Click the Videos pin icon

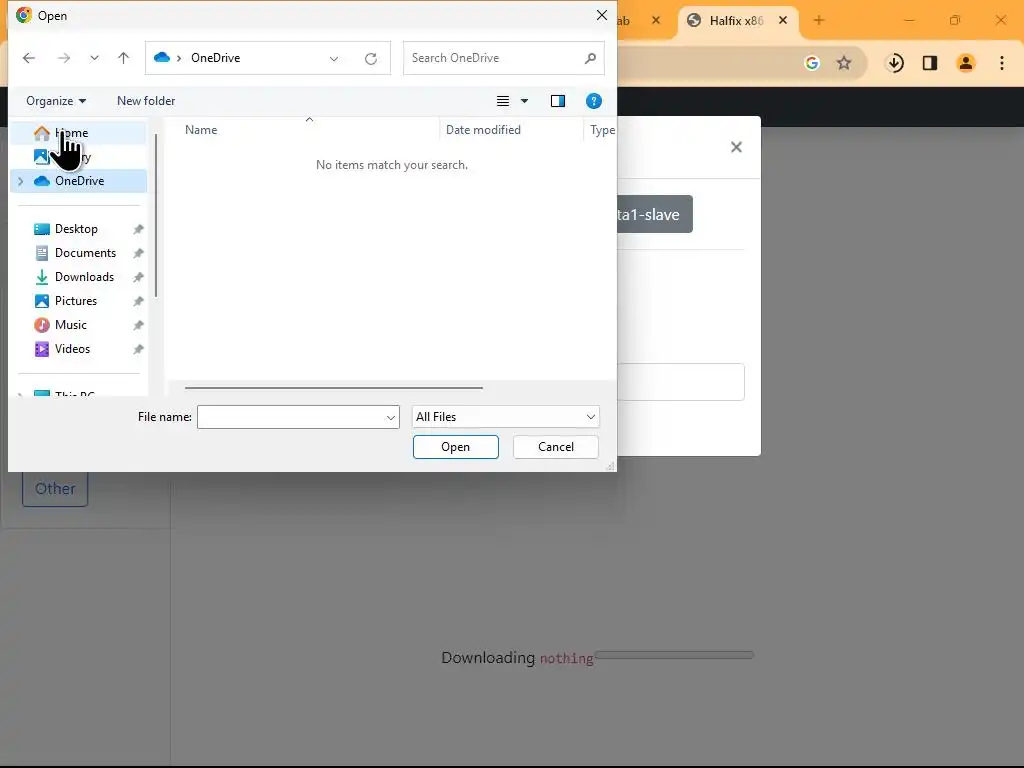[138, 349]
